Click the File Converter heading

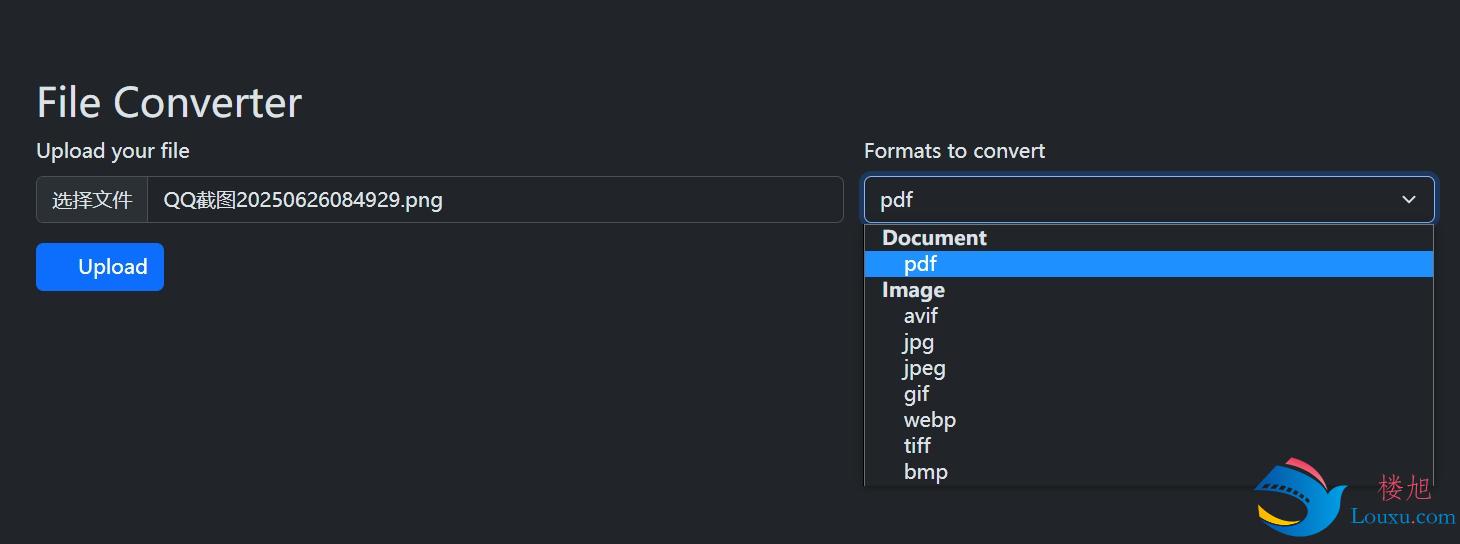click(x=169, y=102)
